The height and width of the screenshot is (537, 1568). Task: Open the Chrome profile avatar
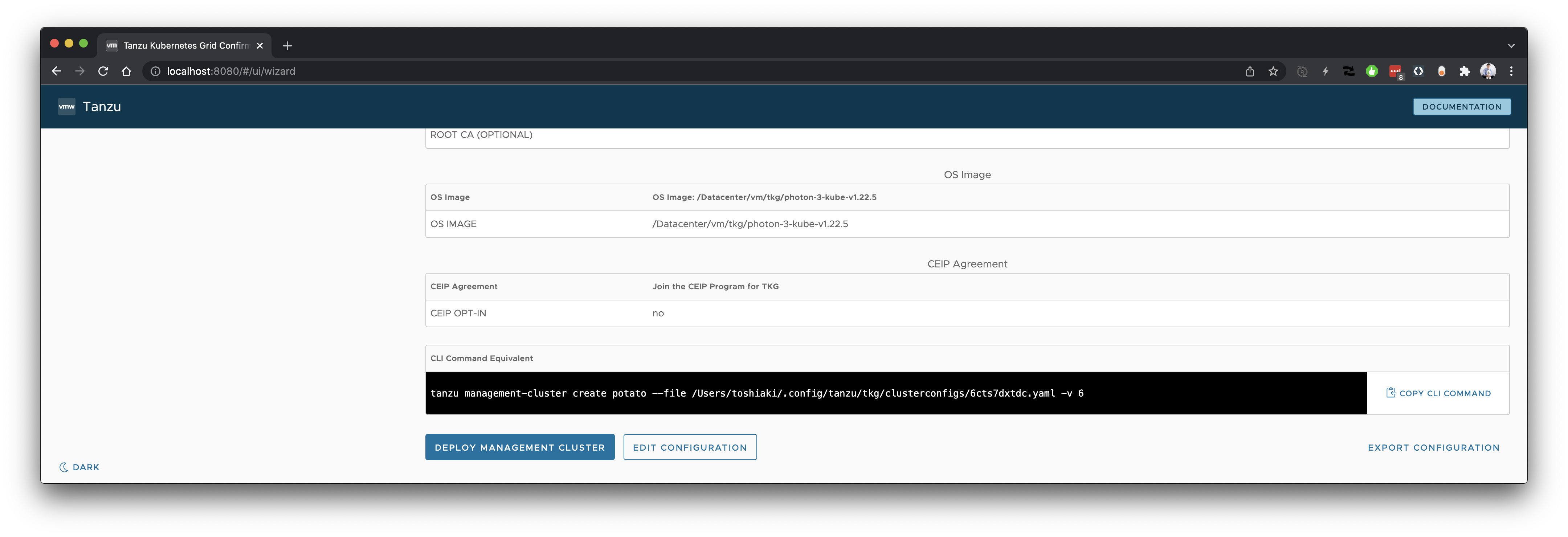[x=1488, y=71]
